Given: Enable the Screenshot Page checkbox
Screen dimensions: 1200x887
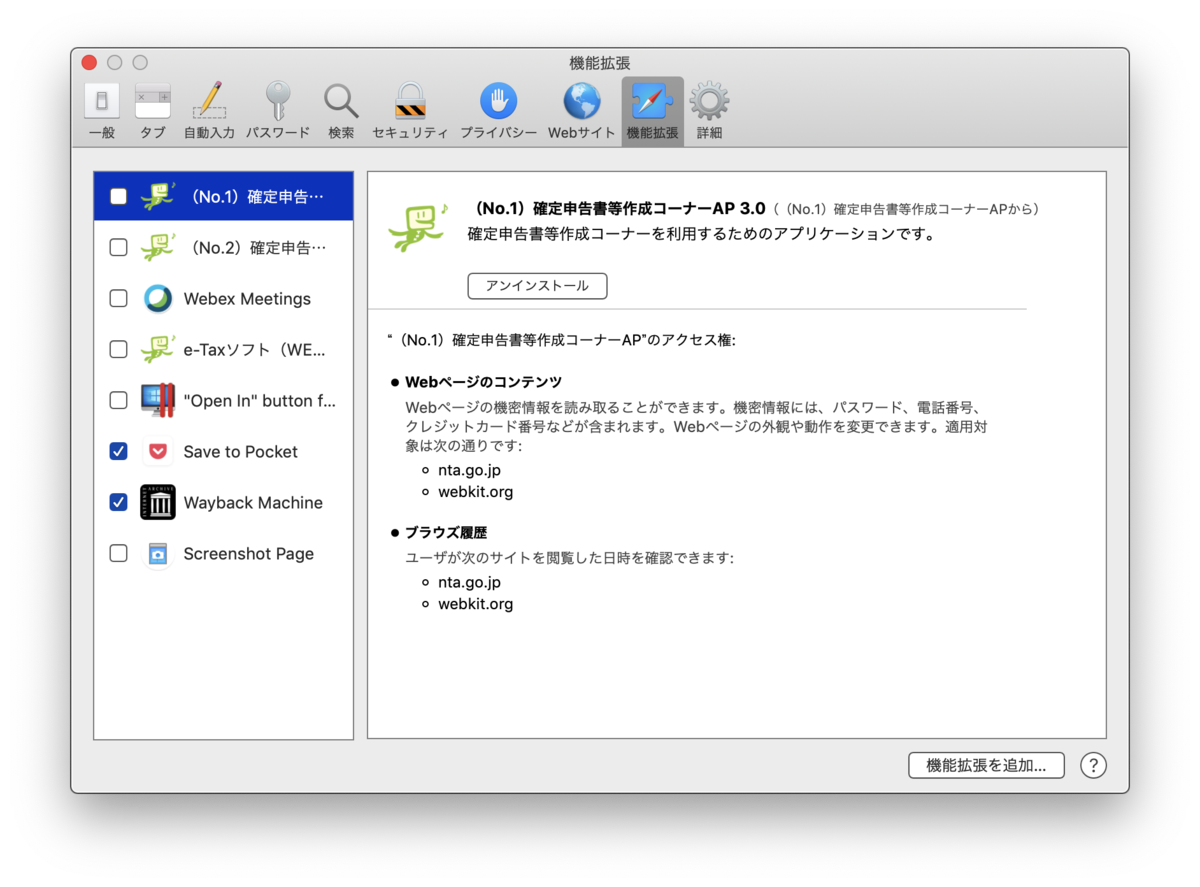Looking at the screenshot, I should click(x=118, y=553).
